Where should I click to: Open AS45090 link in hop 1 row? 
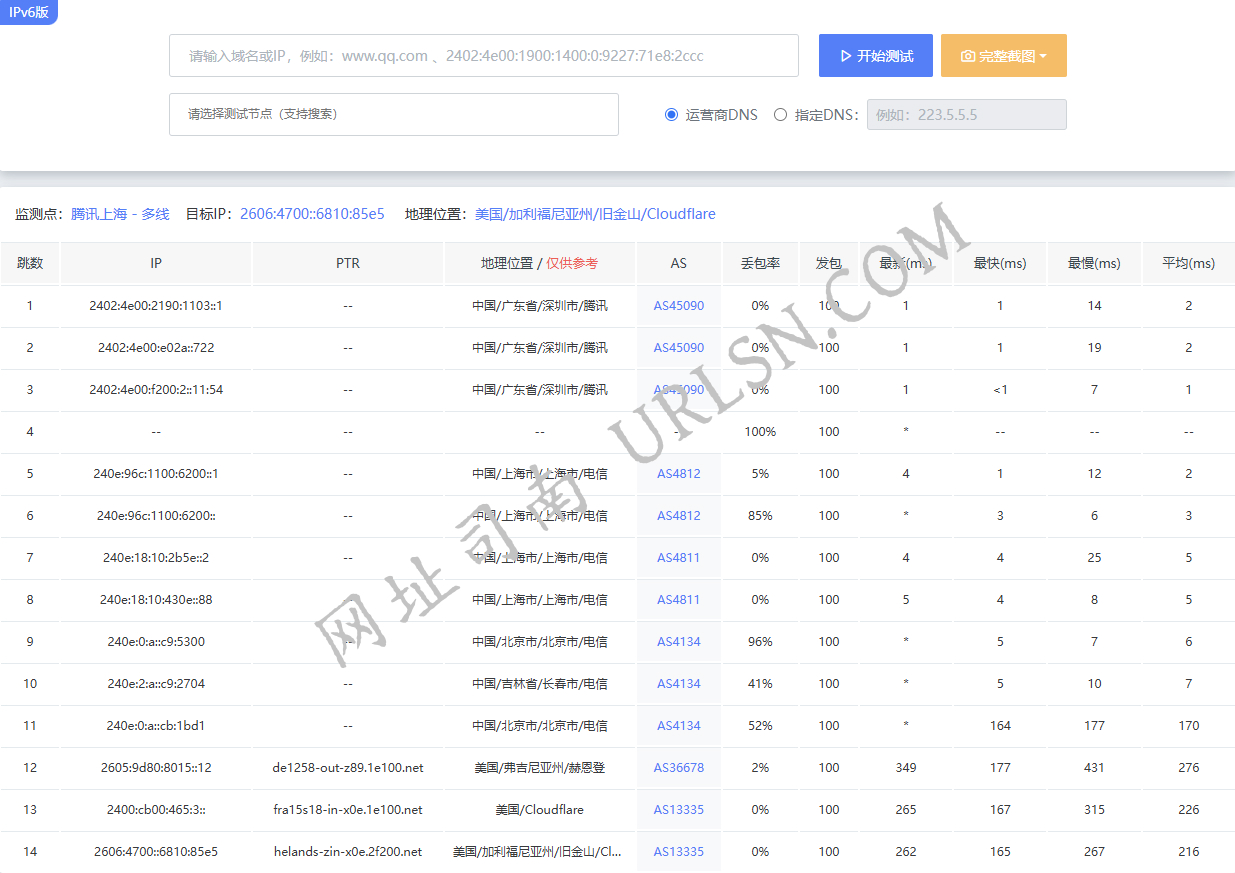(x=679, y=306)
